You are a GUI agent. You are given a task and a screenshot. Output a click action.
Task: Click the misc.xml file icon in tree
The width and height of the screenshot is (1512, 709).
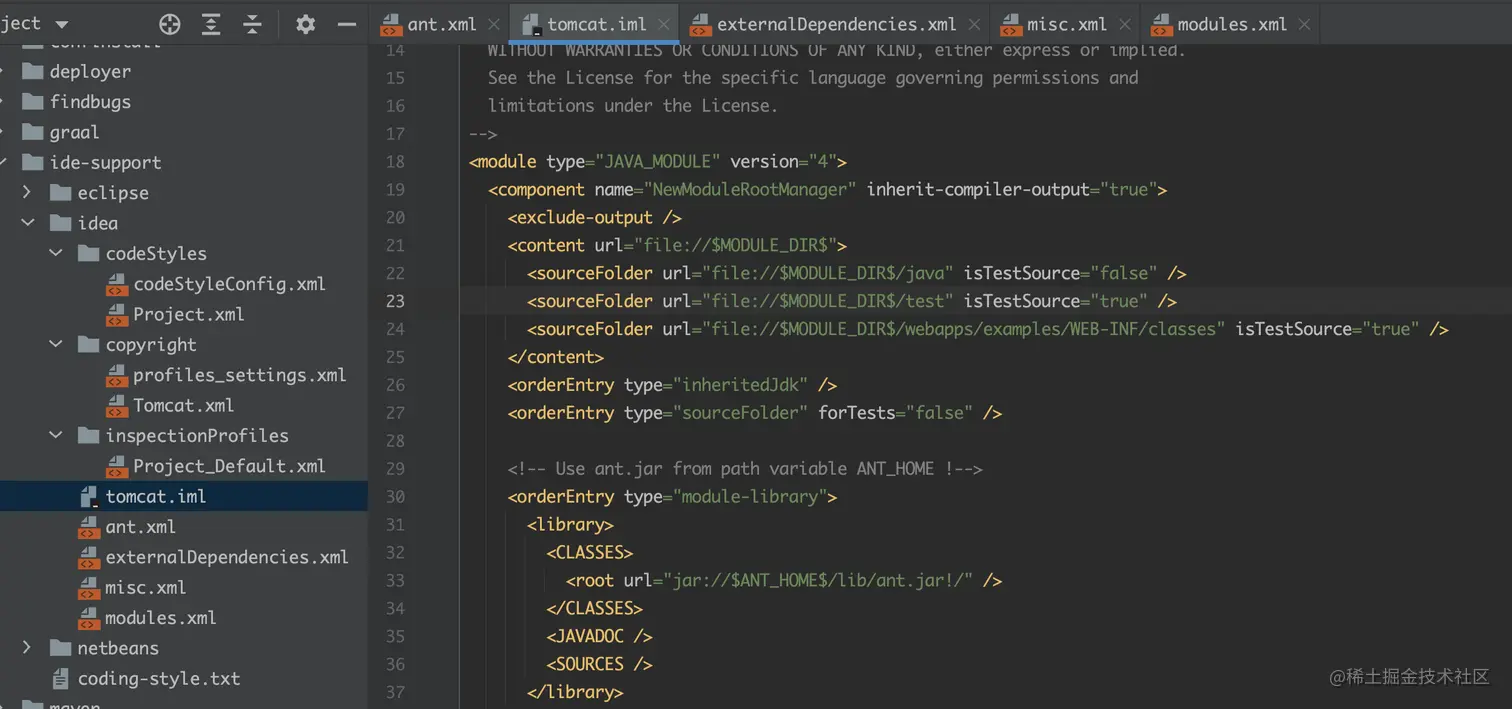(x=89, y=587)
